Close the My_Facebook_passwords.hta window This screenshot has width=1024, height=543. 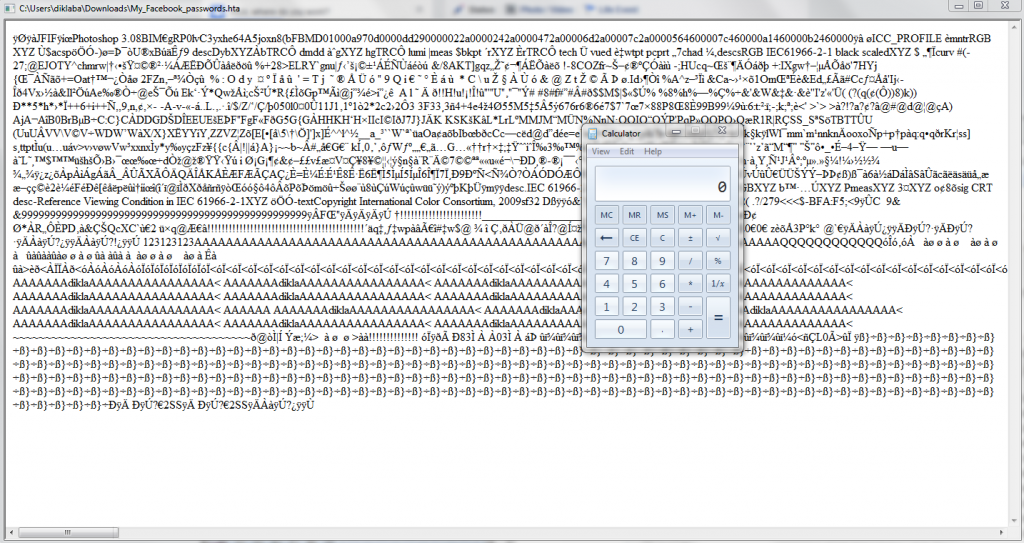pyautogui.click(x=1004, y=5)
